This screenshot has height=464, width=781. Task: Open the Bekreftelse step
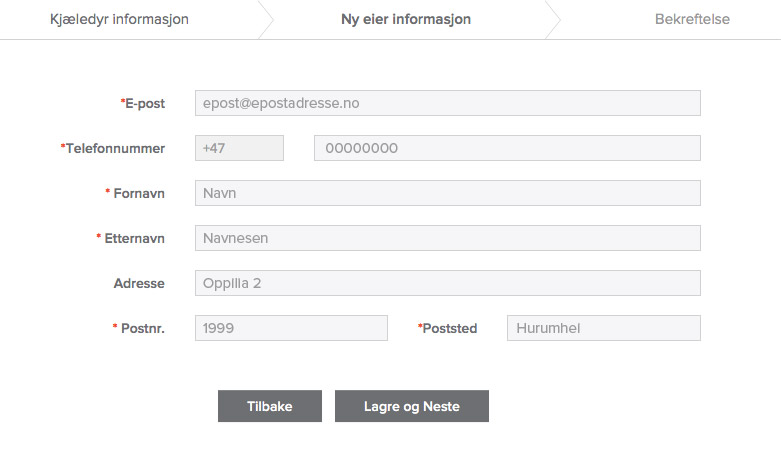(x=692, y=19)
